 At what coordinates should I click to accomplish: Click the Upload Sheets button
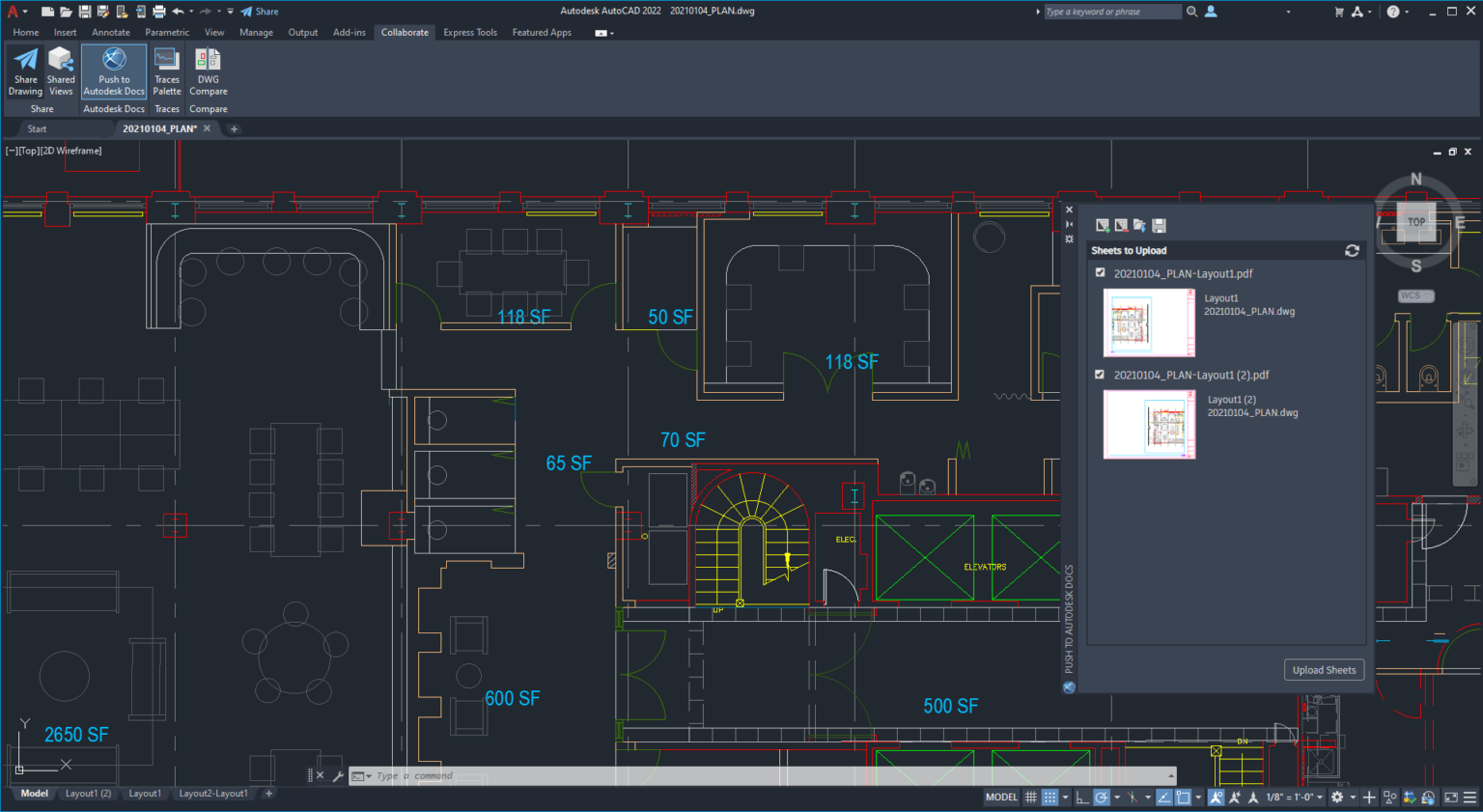[1324, 669]
